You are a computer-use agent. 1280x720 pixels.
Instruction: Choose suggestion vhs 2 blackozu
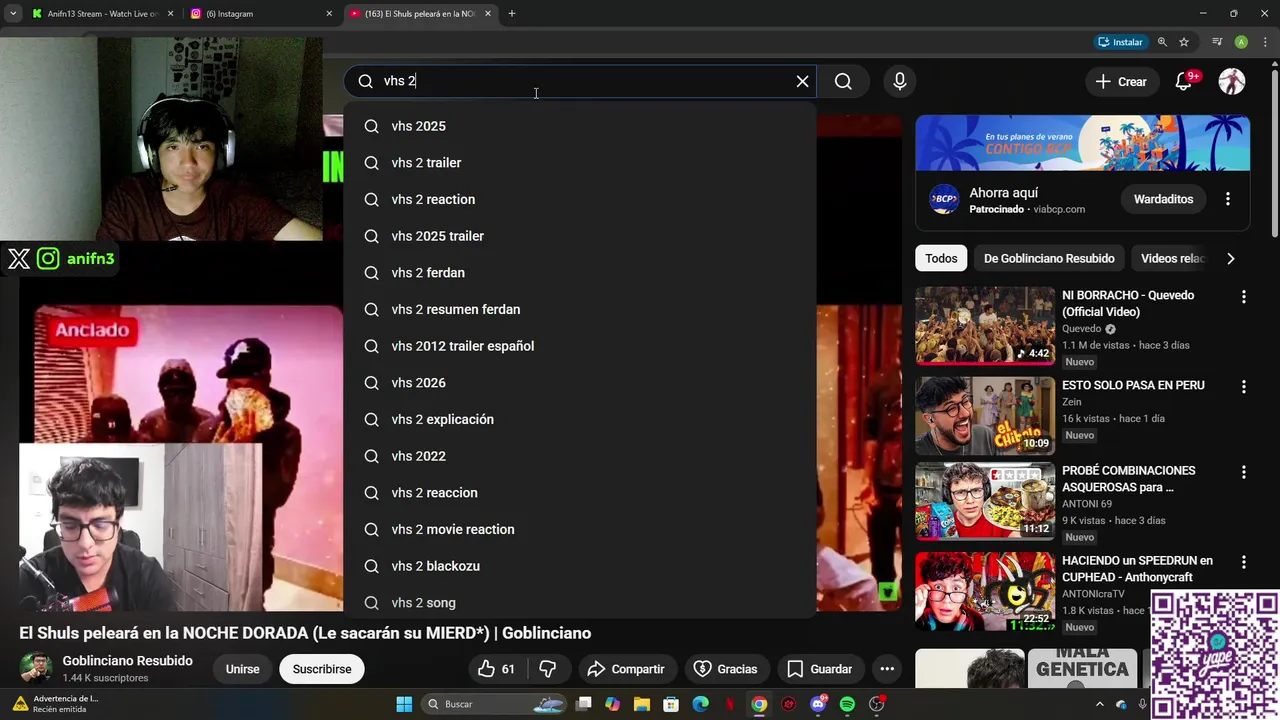coord(580,566)
